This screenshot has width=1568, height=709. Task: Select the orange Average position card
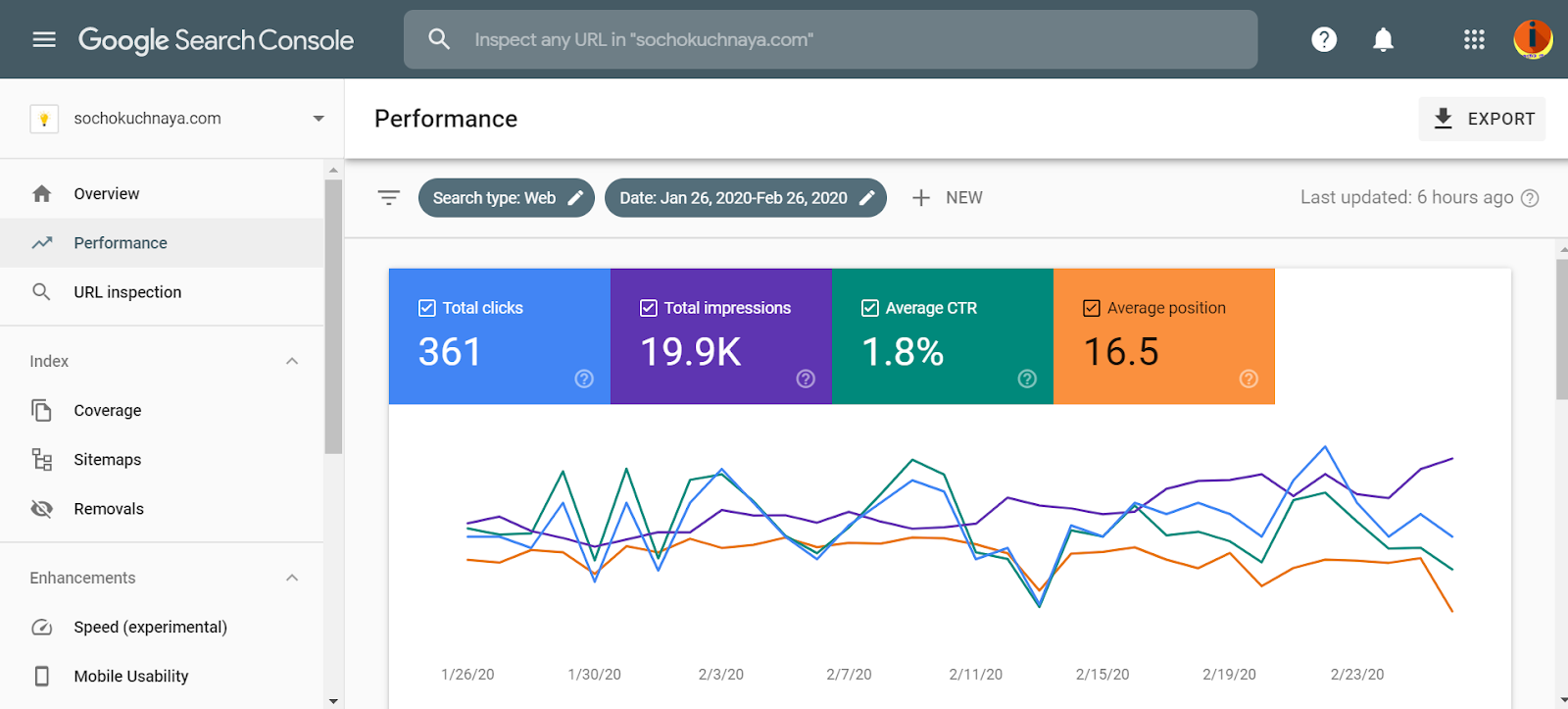click(x=1163, y=336)
